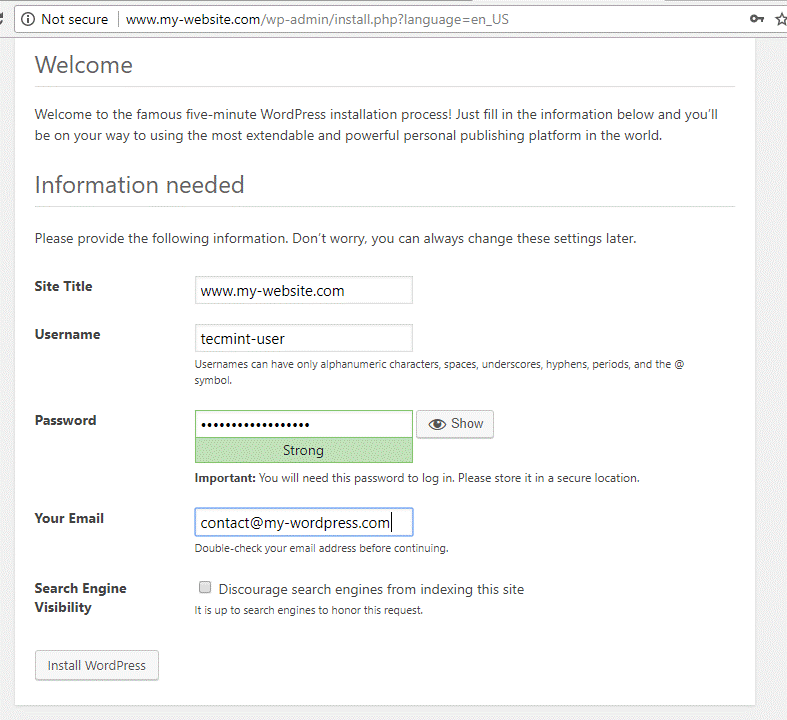Select the Username field containing tecmint-user
This screenshot has height=720, width=787.
[x=303, y=338]
